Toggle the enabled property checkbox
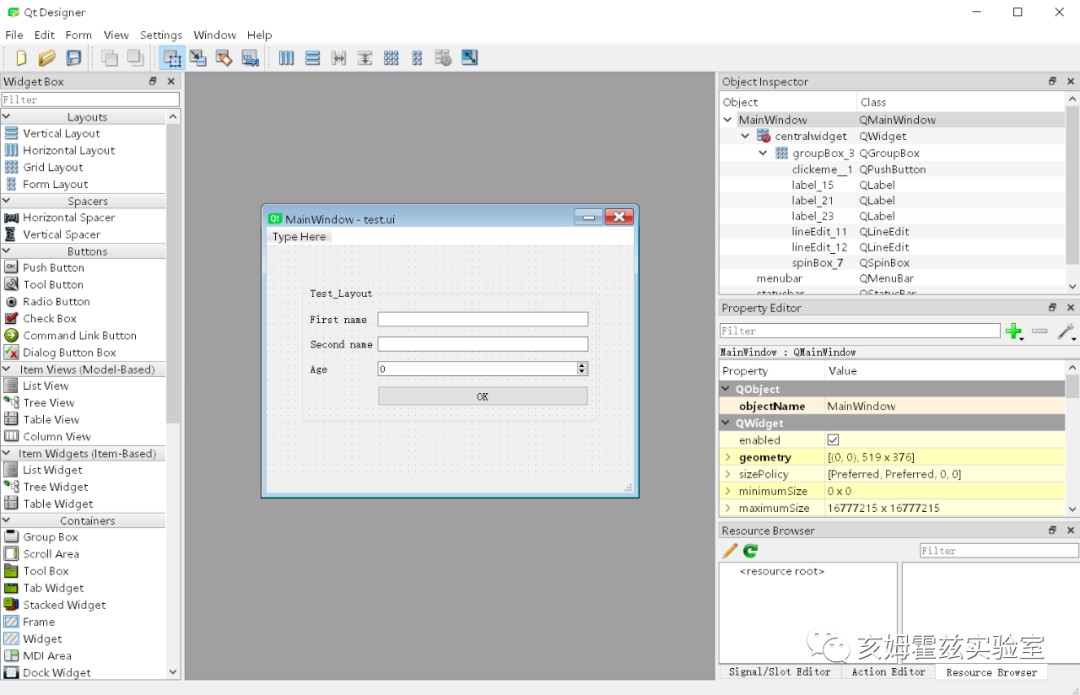Screen dimensions: 1080x695 tap(833, 440)
